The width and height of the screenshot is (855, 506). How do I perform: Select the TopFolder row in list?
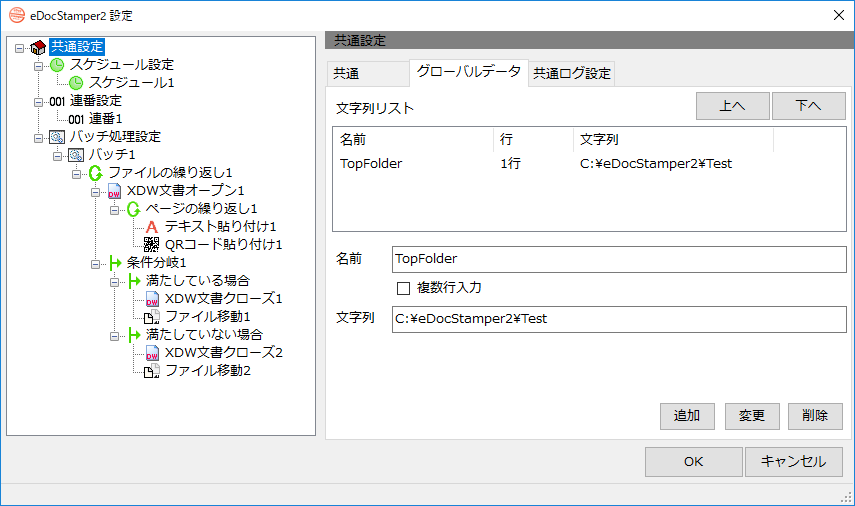589,164
